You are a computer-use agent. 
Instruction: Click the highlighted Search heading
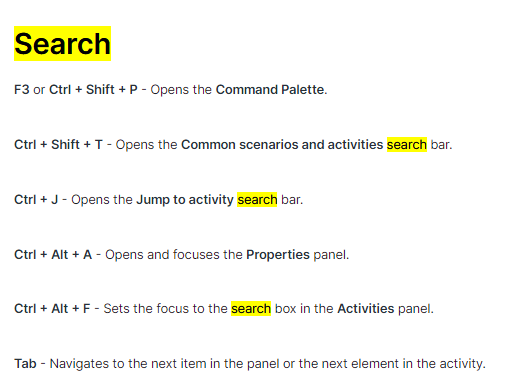pyautogui.click(x=62, y=44)
